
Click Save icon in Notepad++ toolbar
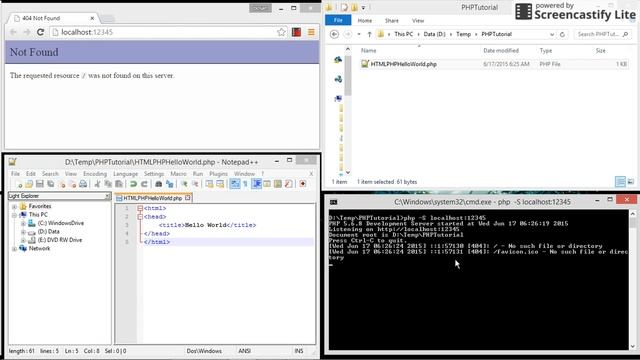(x=40, y=184)
